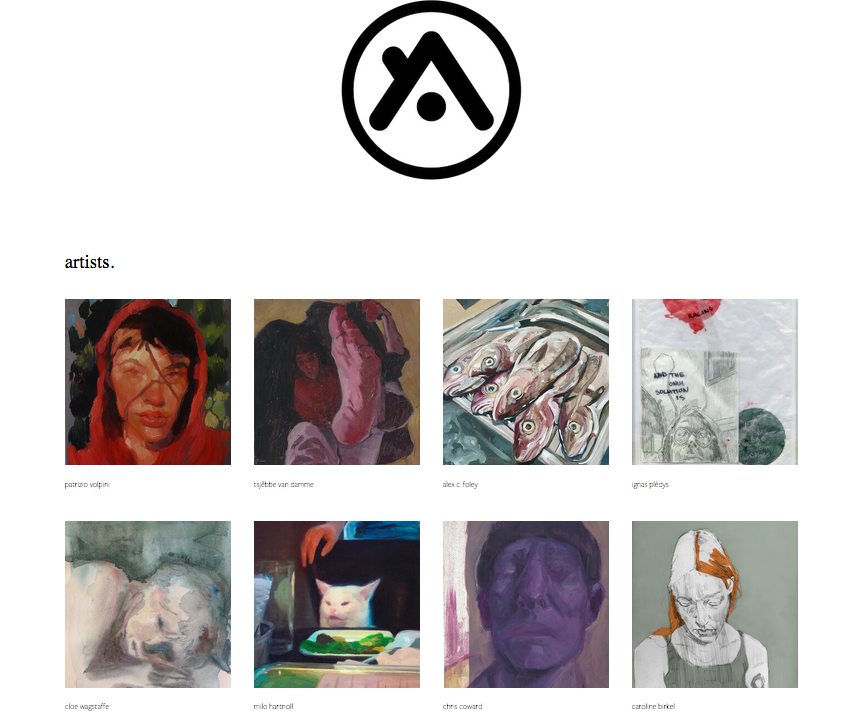Open Ignas Pledys' sketch collage thumbnail
The width and height of the screenshot is (857, 711).
715,381
